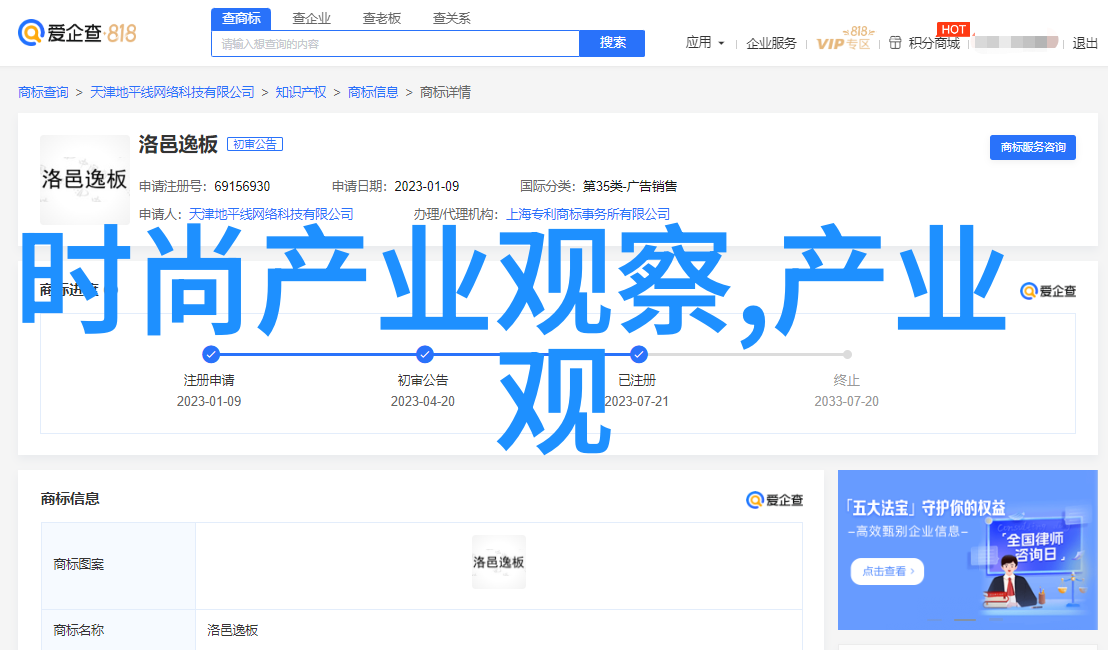Click the 爱企查 logo in progress section

(1048, 291)
